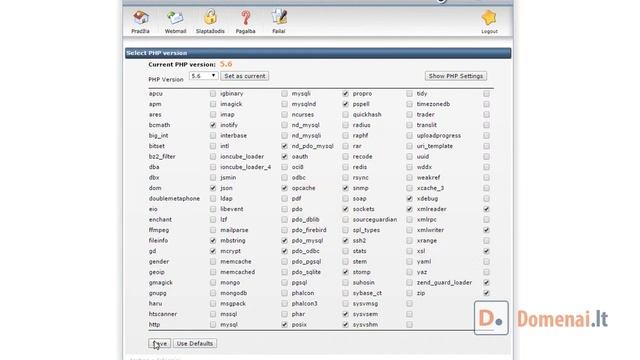Uncheck the mbstring extension checkbox

tap(284, 240)
